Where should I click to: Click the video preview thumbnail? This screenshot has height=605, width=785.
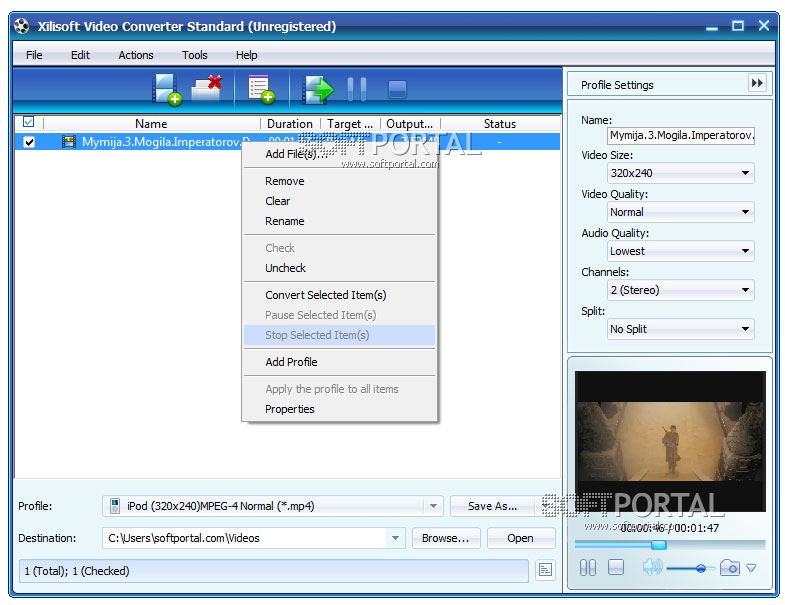click(670, 441)
